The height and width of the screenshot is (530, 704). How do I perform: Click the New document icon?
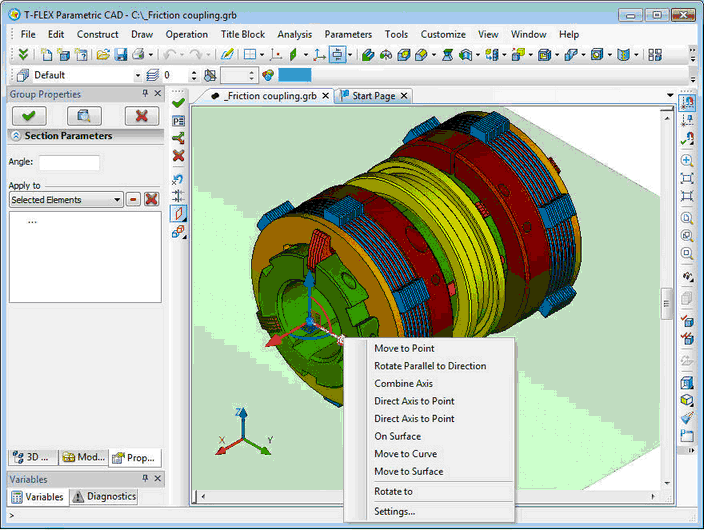tap(46, 54)
